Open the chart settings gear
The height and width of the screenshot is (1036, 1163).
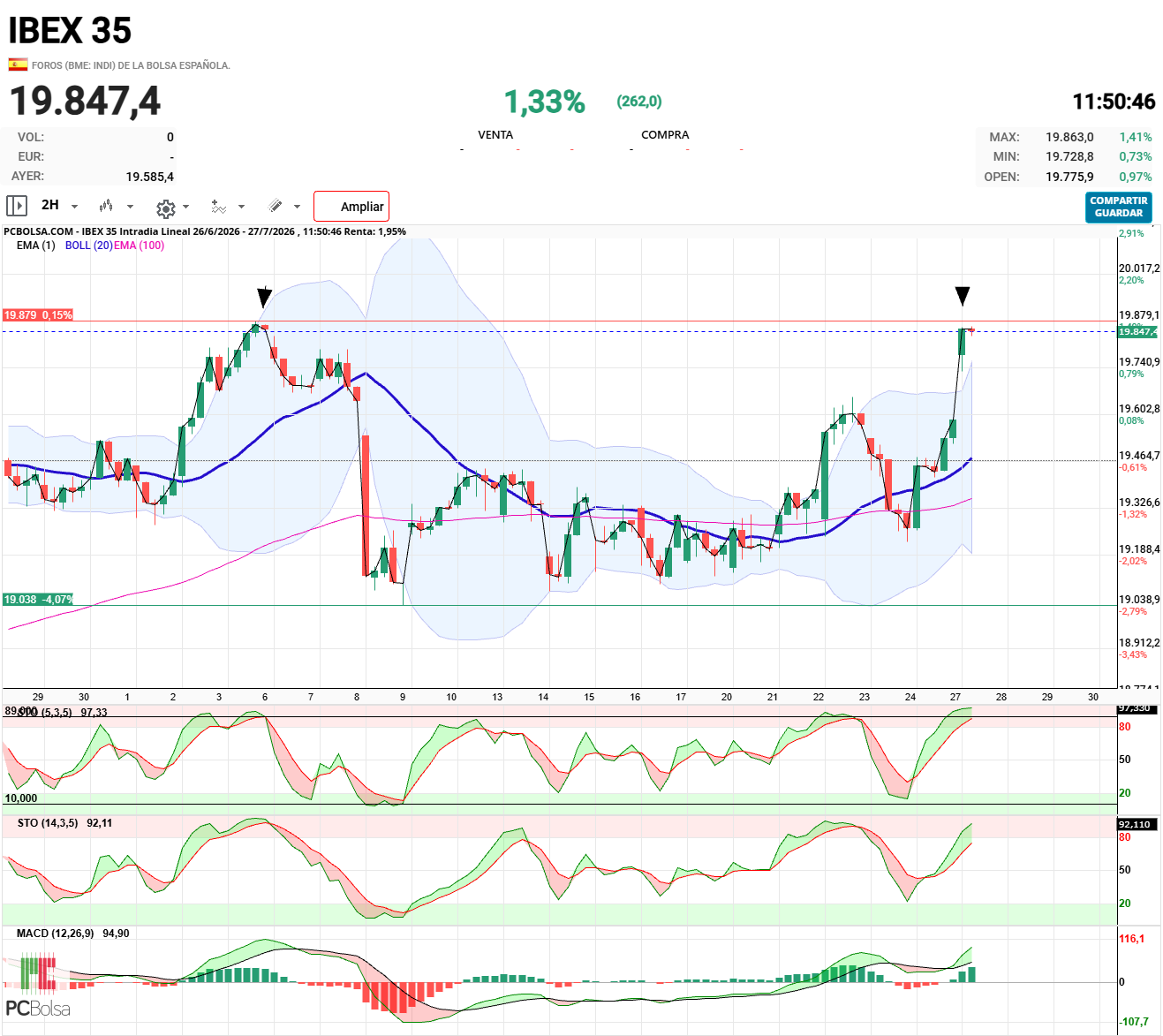coord(165,208)
